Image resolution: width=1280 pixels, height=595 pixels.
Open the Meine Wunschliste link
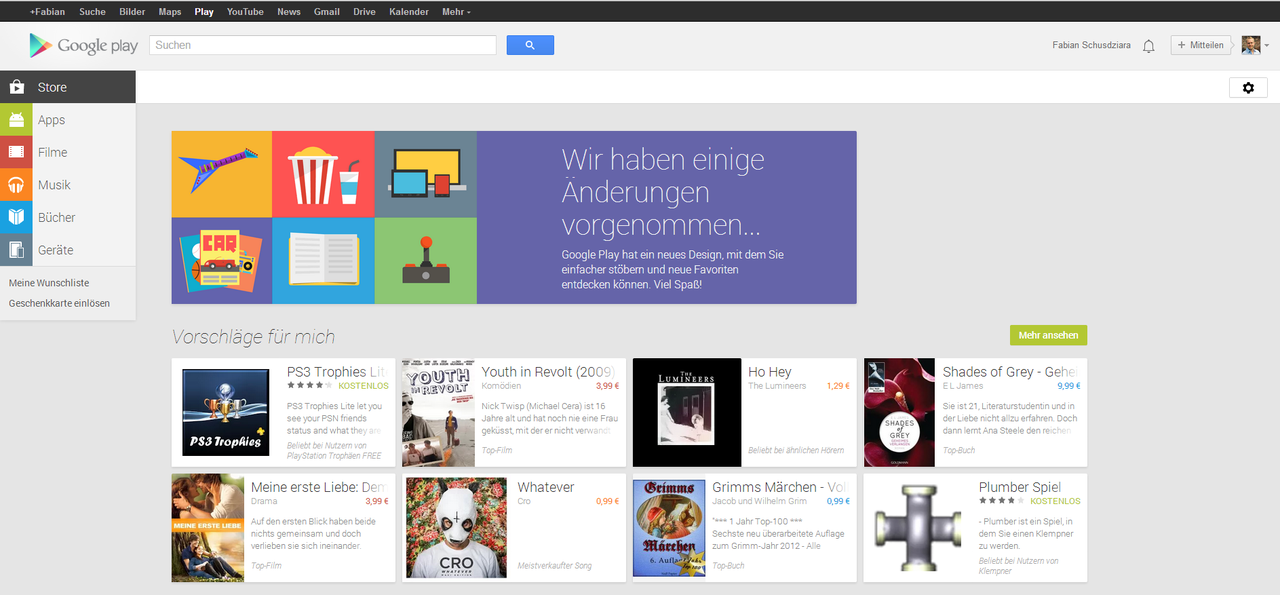click(49, 283)
